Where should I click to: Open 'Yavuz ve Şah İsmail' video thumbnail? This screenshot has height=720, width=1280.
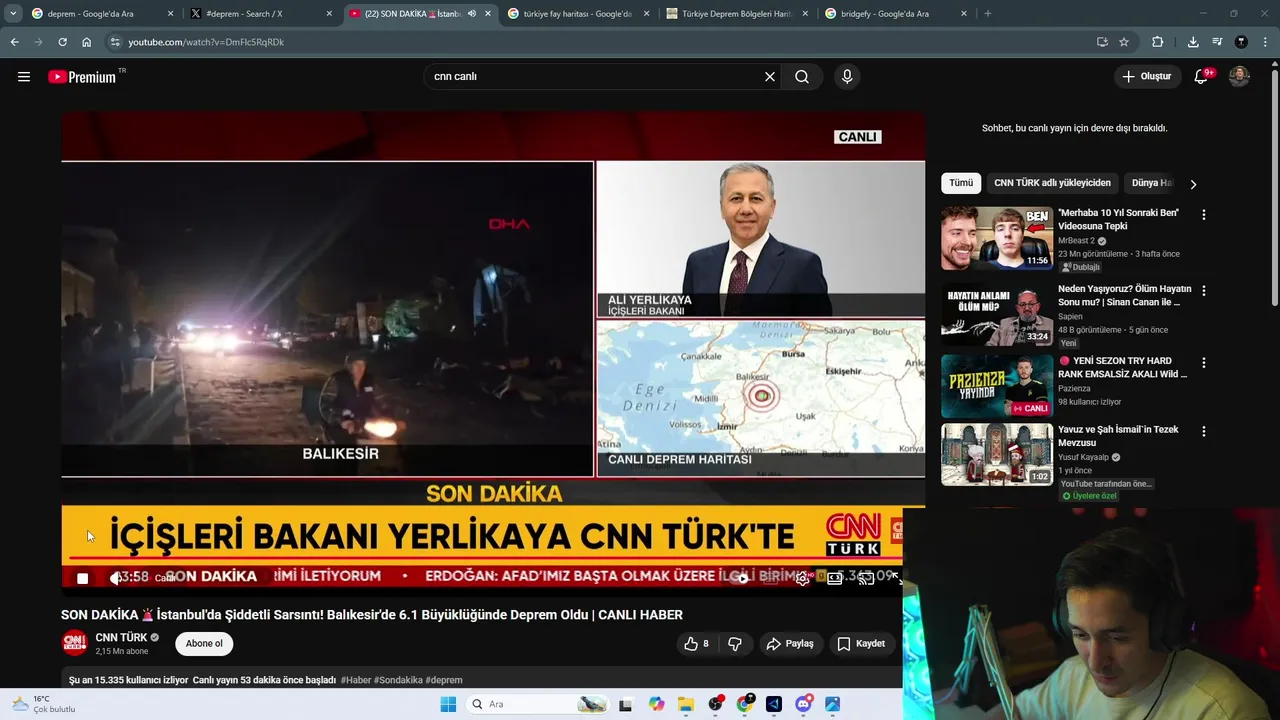coord(996,455)
